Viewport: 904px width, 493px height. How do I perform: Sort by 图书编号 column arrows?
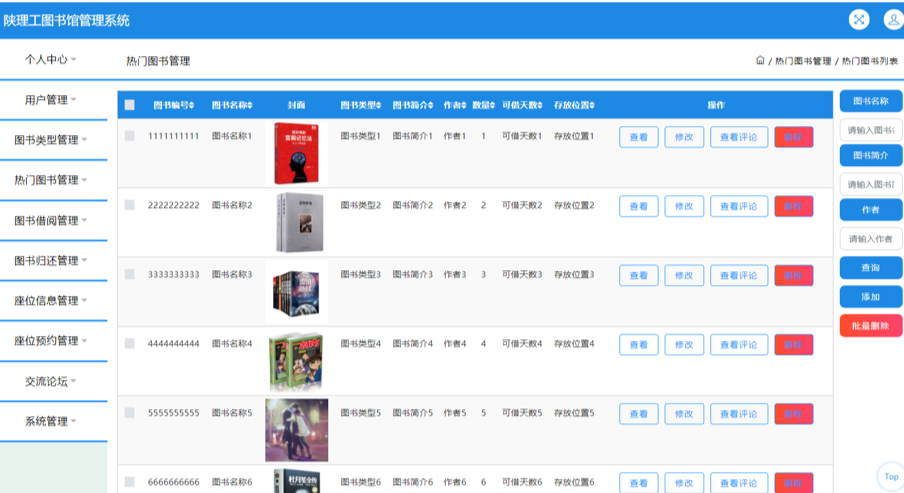[191, 105]
